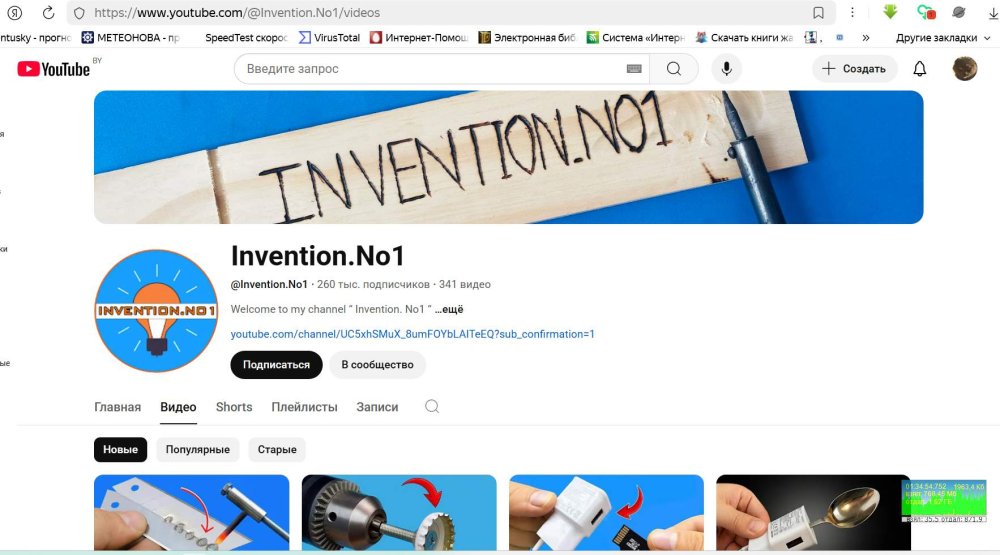The width and height of the screenshot is (1000, 555).
Task: Bookmark this page with the address bar icon
Action: pyautogui.click(x=818, y=13)
